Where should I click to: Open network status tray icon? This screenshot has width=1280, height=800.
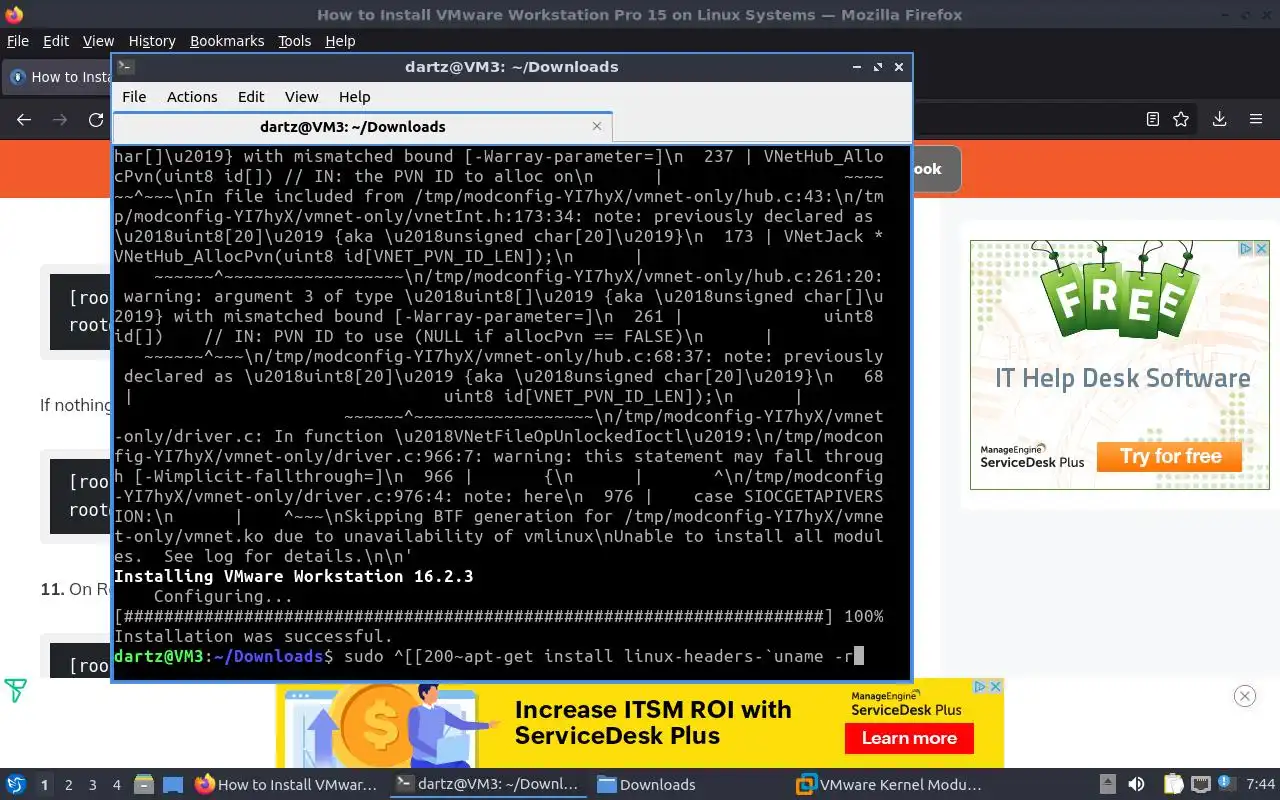[1200, 784]
